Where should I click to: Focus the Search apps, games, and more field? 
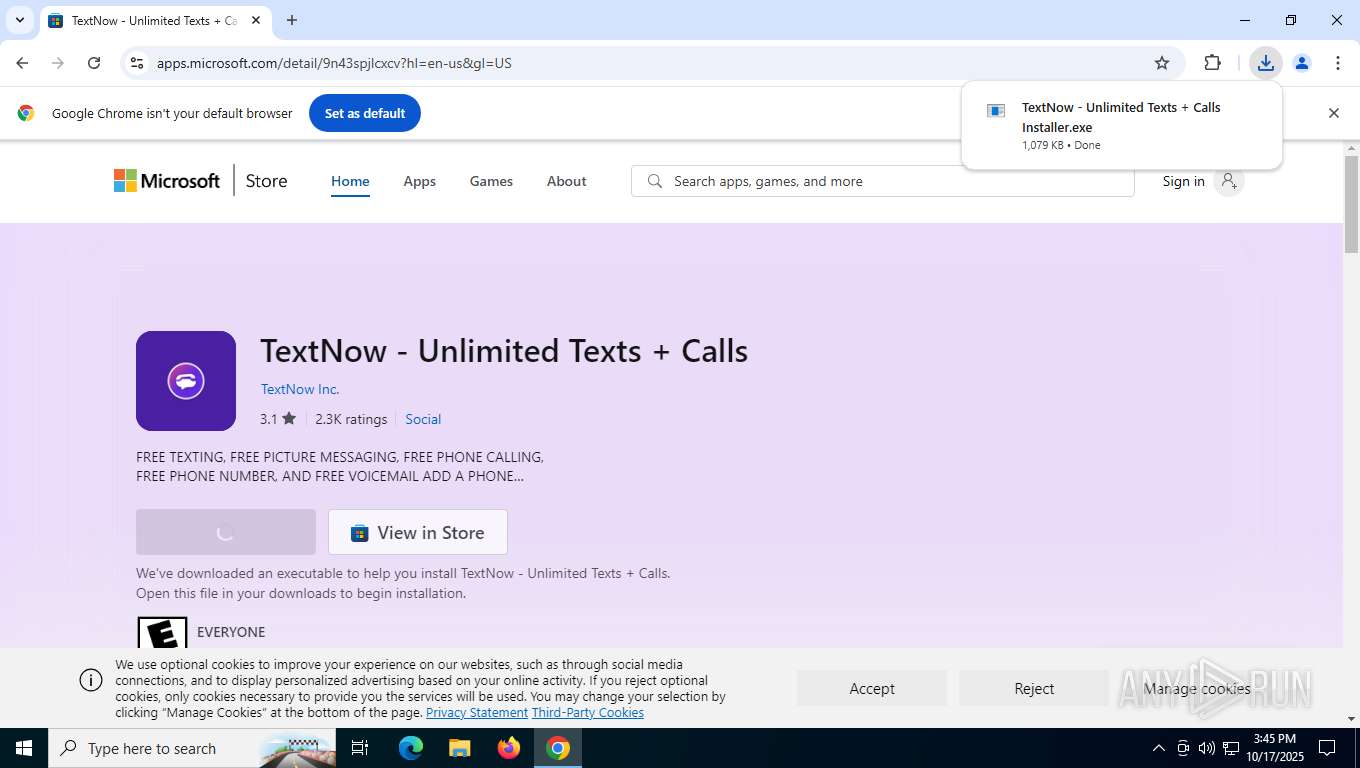pyautogui.click(x=883, y=181)
